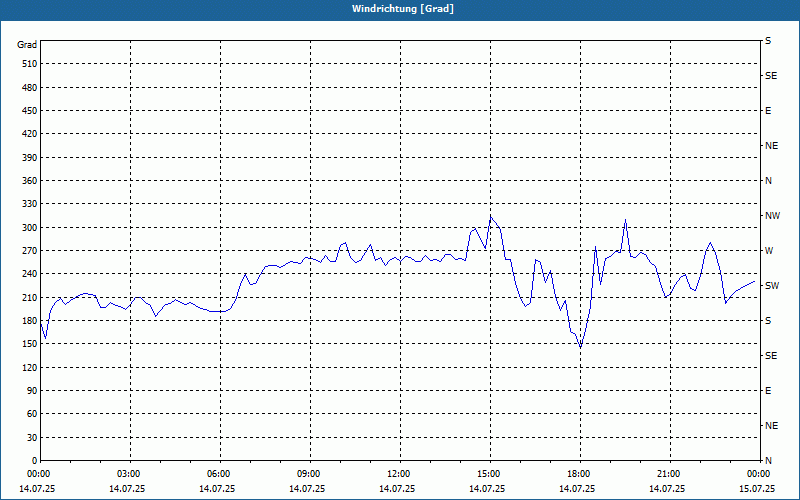Select the 06:00 time label
Image resolution: width=800 pixels, height=500 pixels.
tap(220, 474)
